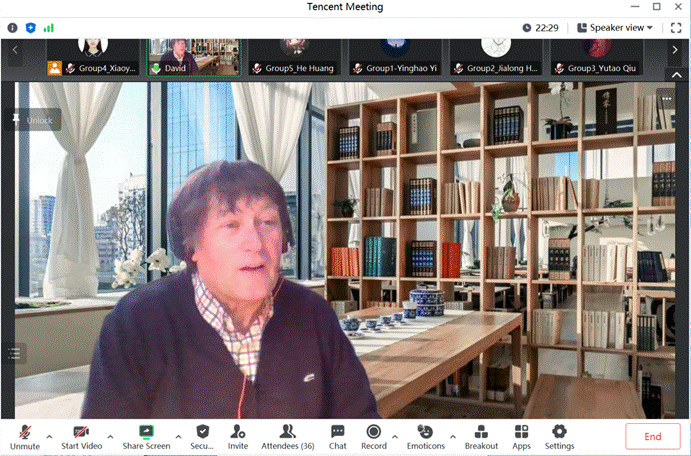The width and height of the screenshot is (691, 456).
Task: Click the Security shield icon in toolbar
Action: click(x=202, y=436)
